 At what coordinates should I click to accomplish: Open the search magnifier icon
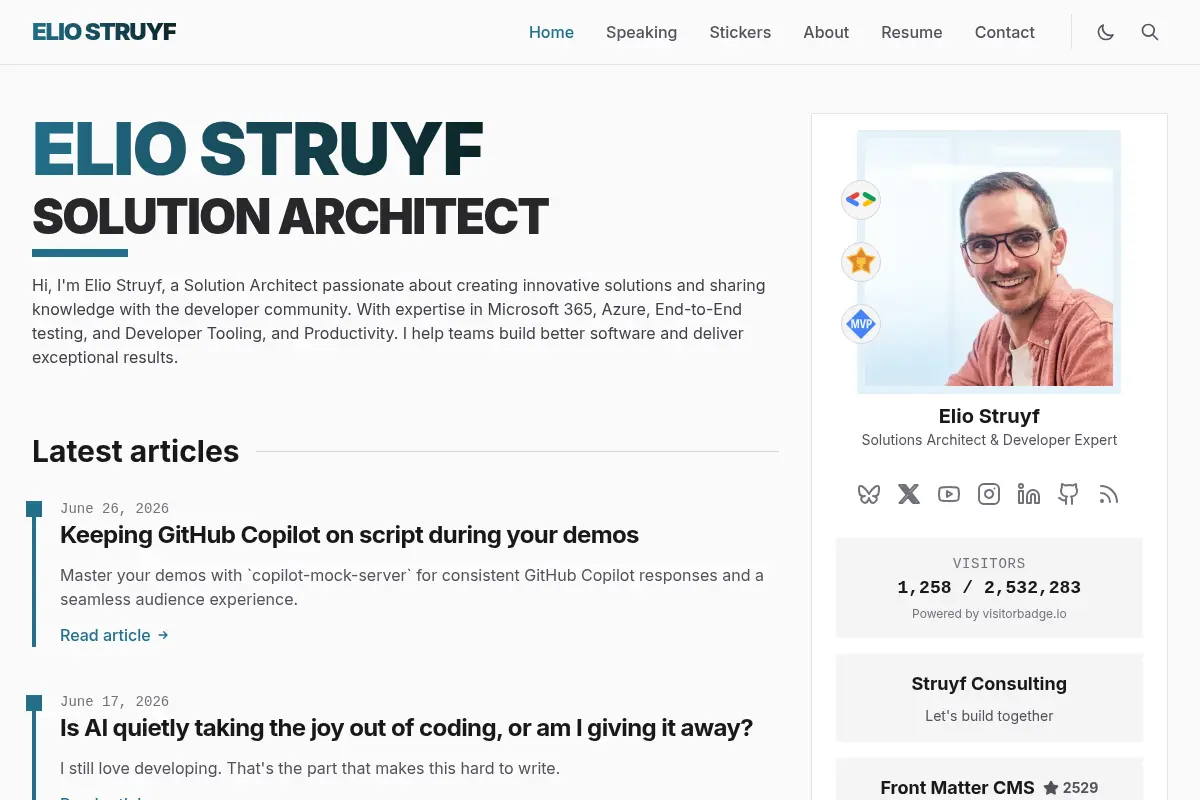(1150, 32)
